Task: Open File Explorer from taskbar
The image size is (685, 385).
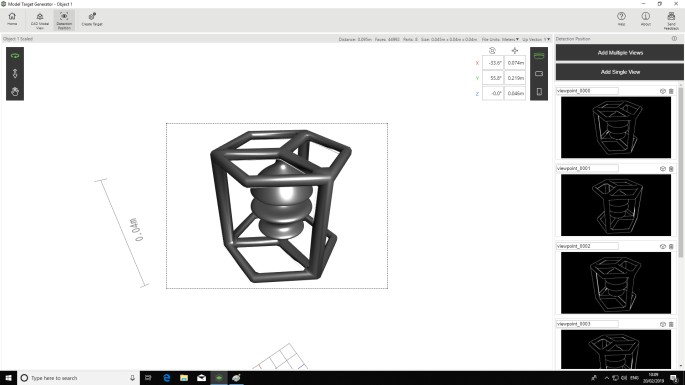Action: [184, 378]
